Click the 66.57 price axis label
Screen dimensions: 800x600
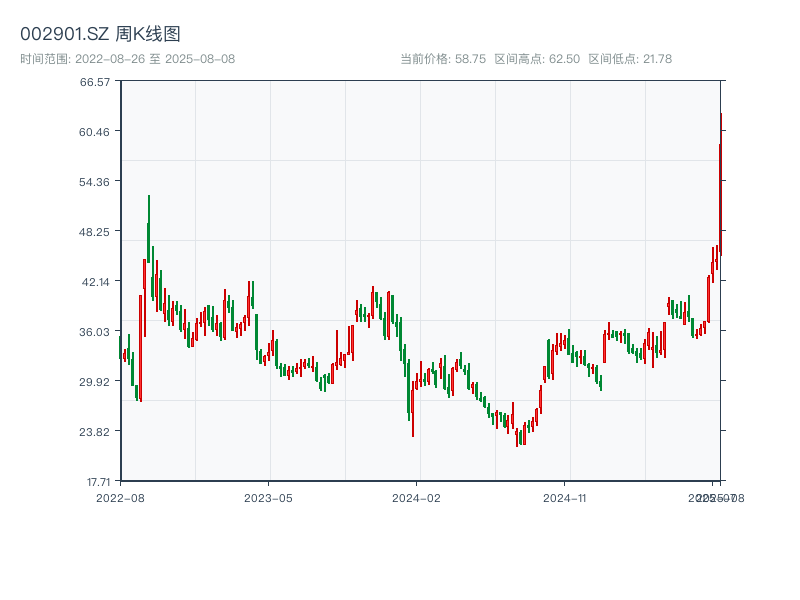point(95,82)
